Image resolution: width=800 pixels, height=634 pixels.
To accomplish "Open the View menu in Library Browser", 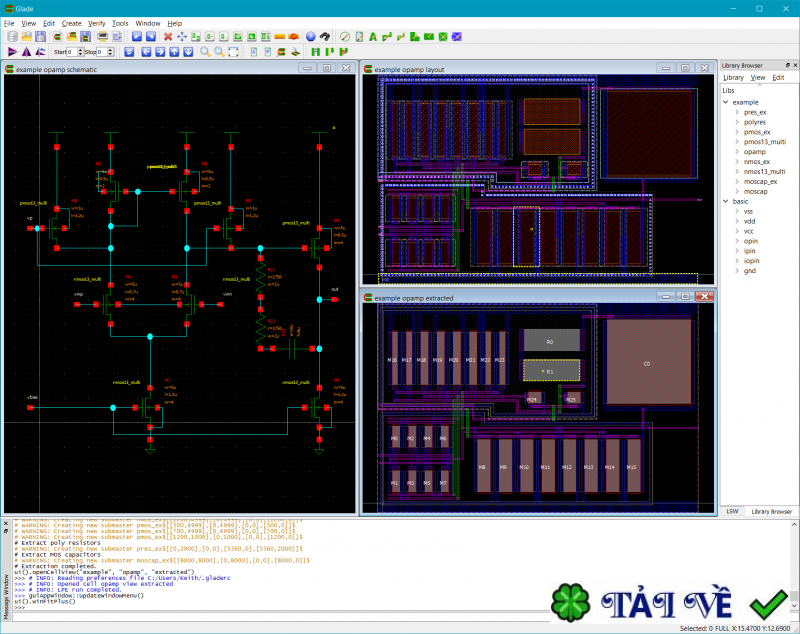I will coord(758,77).
